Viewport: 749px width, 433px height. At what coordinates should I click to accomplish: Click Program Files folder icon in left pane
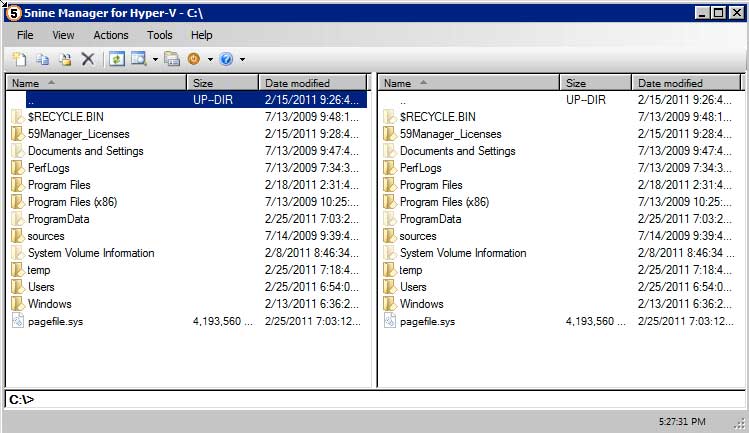point(17,185)
